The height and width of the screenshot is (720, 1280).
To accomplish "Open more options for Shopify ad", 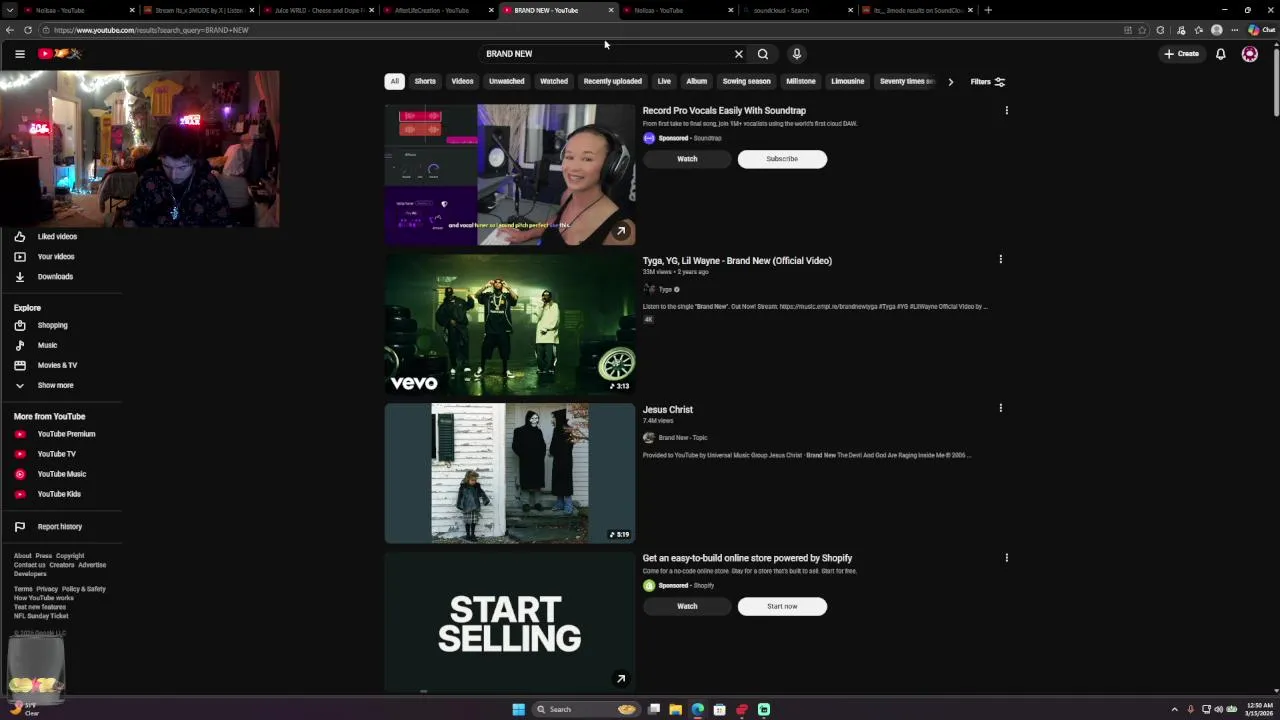I will (1007, 558).
